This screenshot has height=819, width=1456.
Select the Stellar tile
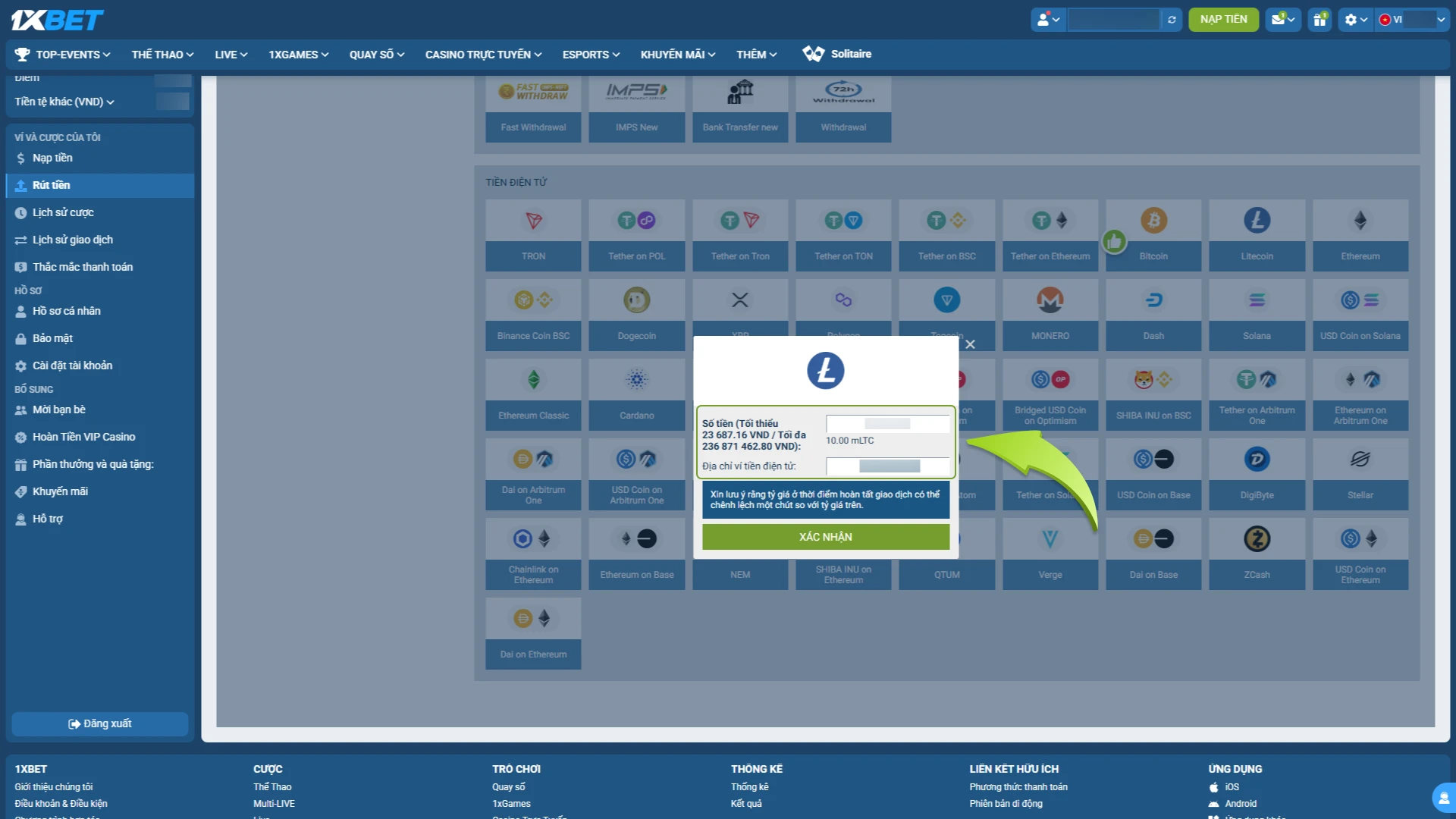(1360, 474)
